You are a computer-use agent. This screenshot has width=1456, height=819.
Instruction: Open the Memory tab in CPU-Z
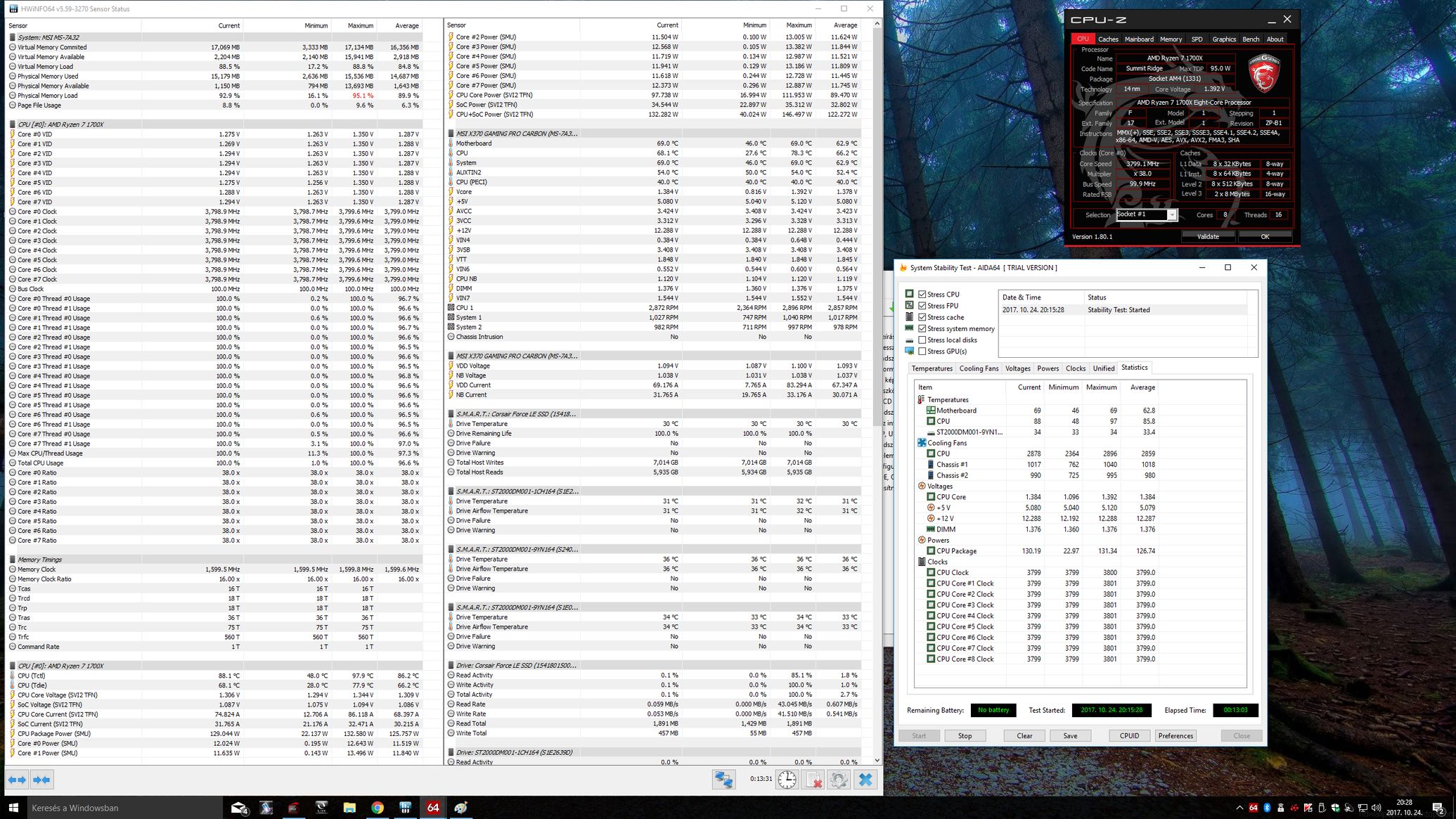tap(1171, 39)
